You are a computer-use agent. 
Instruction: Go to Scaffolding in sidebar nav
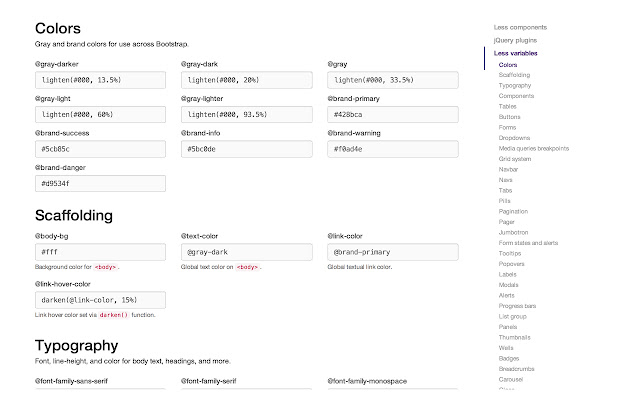514,75
